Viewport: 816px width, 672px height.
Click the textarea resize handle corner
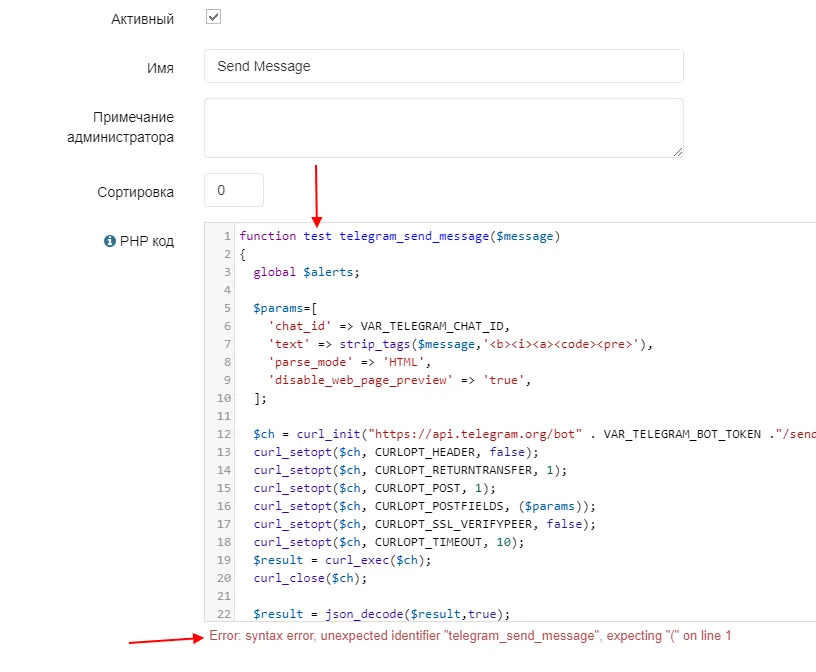click(678, 152)
